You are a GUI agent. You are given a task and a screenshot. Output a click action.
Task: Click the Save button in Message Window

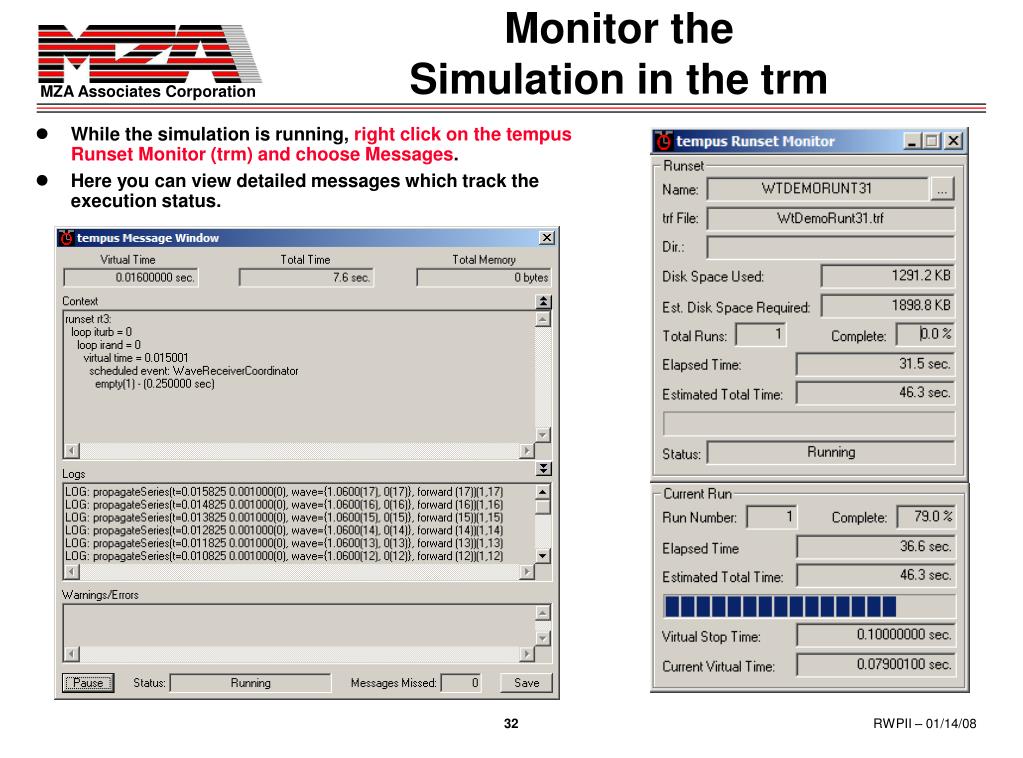click(527, 683)
